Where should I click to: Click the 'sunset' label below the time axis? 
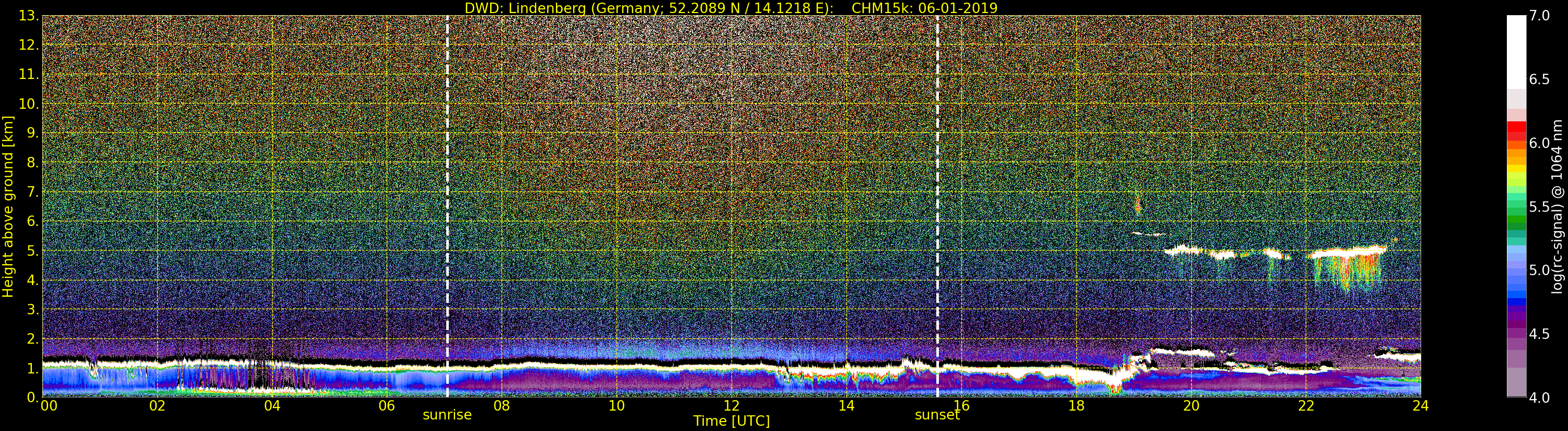pos(937,415)
